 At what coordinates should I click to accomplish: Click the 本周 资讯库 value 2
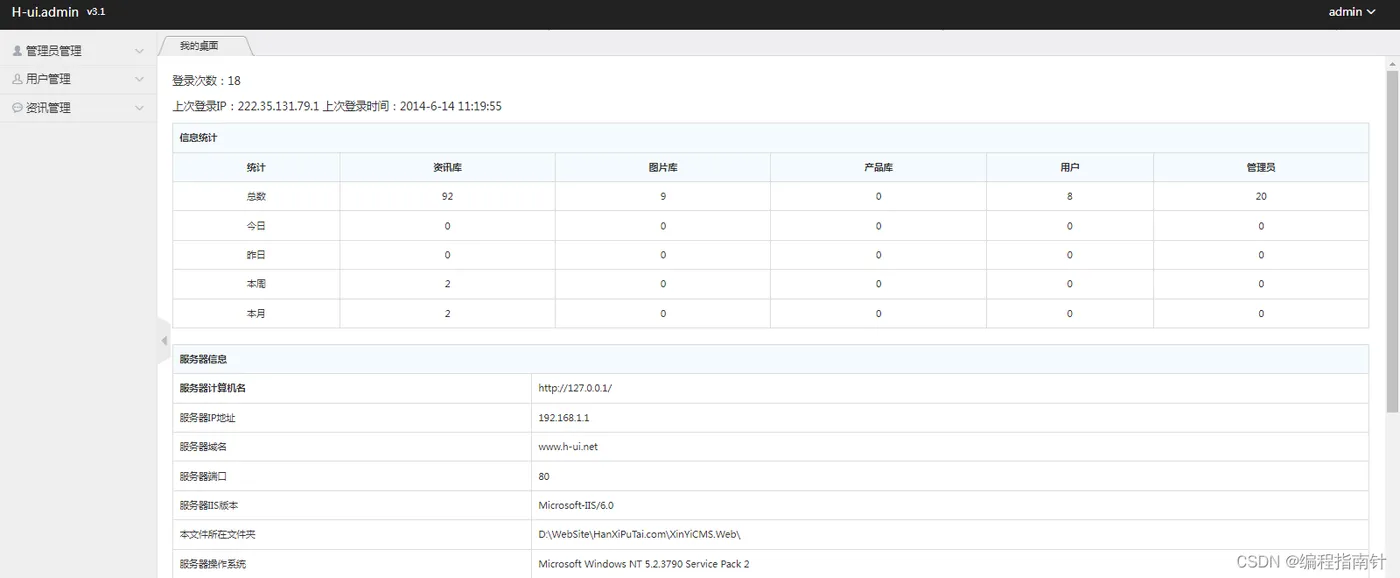447,284
